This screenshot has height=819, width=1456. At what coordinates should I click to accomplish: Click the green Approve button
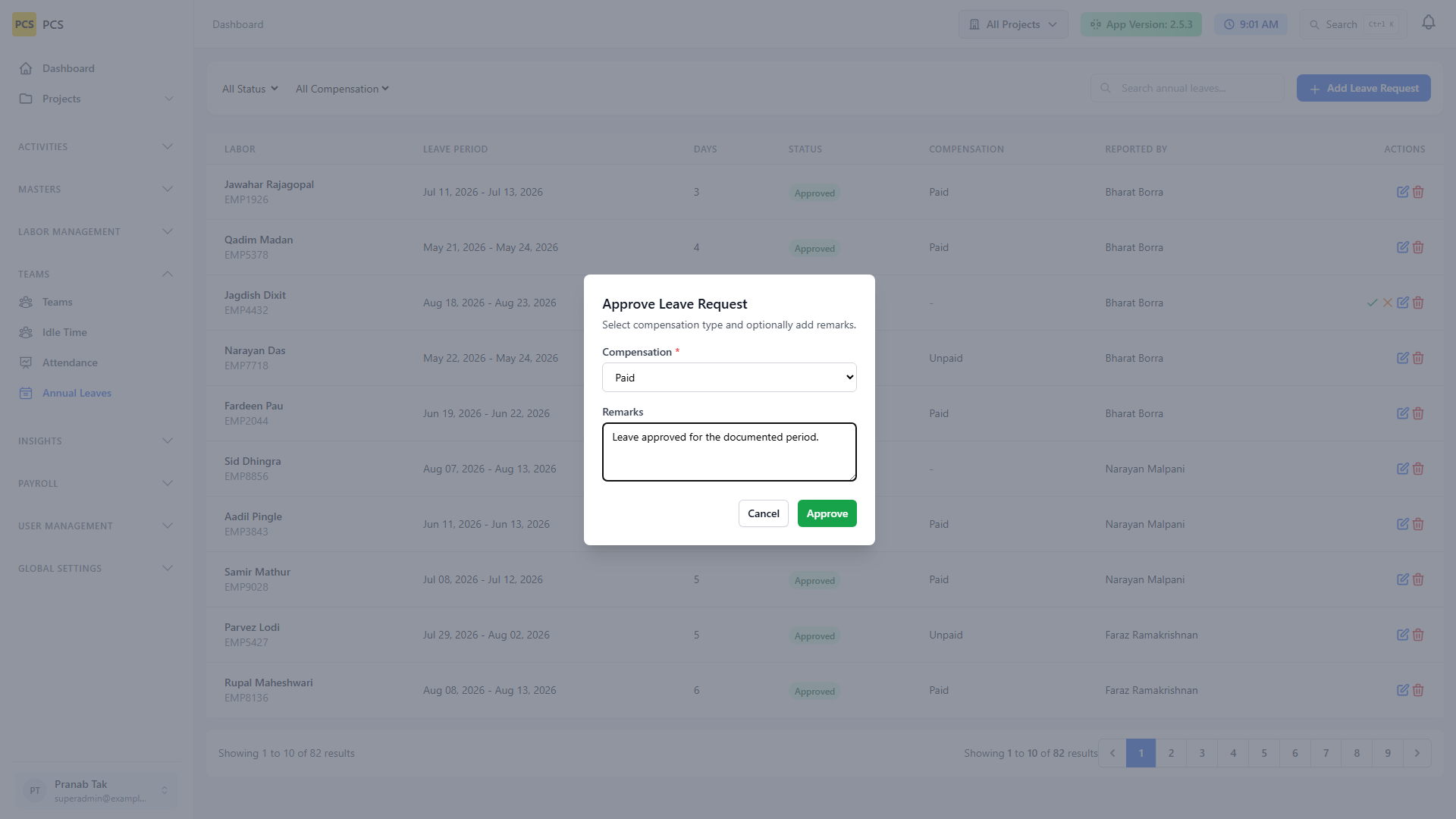(827, 513)
